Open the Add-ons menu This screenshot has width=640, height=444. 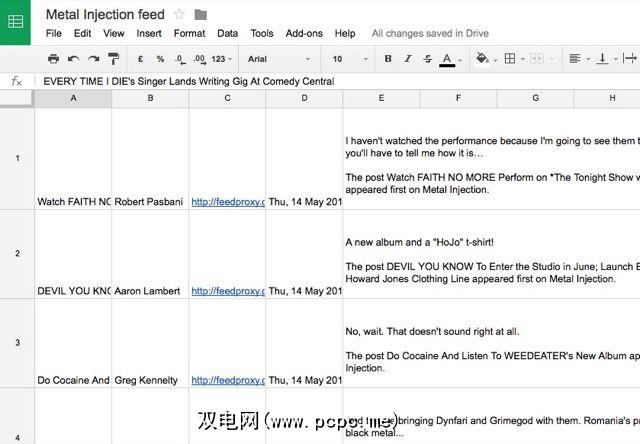[x=304, y=33]
